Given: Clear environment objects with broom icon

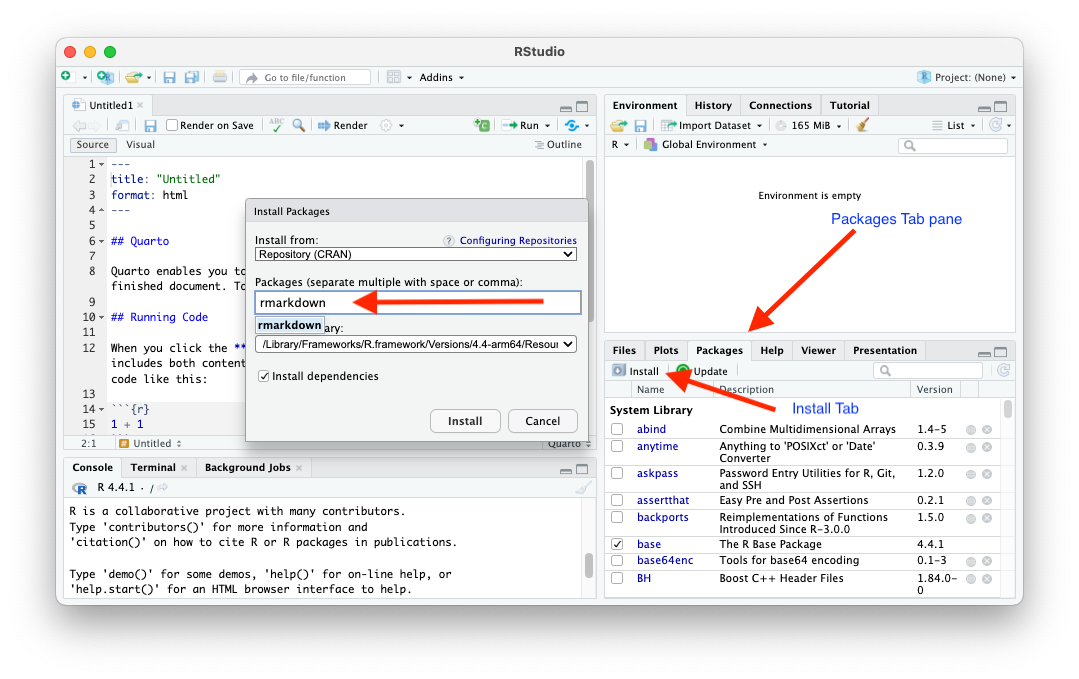Looking at the screenshot, I should tap(862, 125).
